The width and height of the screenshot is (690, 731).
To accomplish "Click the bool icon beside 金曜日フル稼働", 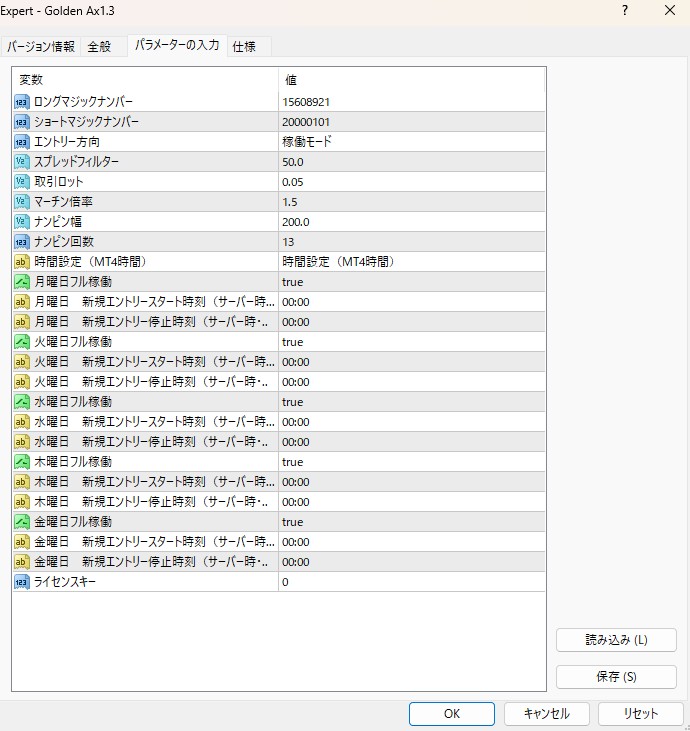I will tap(21, 522).
